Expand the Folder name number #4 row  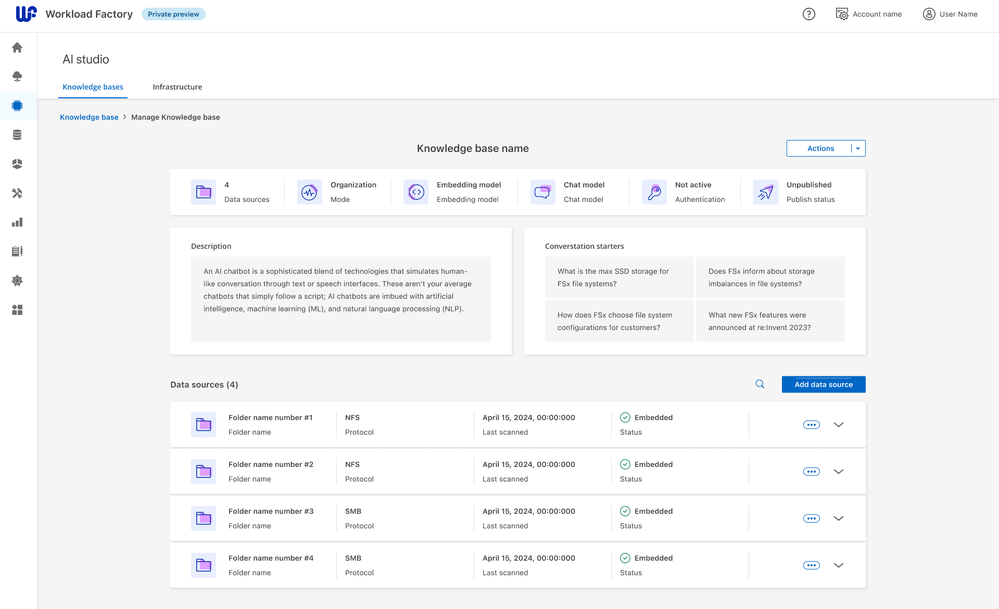pyautogui.click(x=838, y=565)
